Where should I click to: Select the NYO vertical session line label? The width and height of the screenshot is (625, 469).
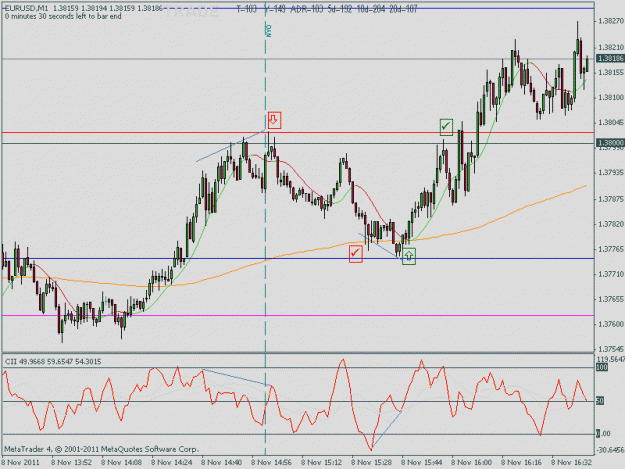click(269, 31)
